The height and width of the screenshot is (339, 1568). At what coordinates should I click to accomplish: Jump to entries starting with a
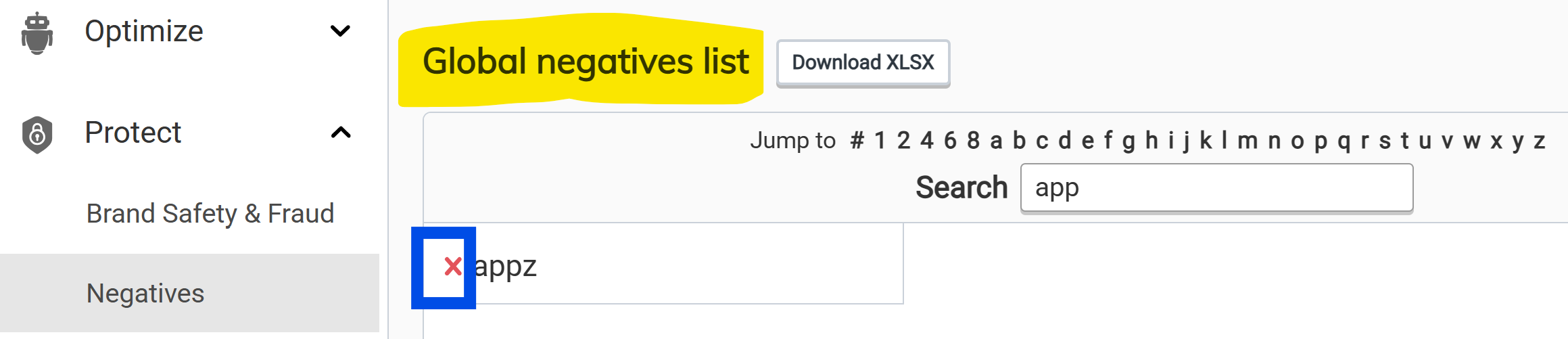tap(995, 141)
